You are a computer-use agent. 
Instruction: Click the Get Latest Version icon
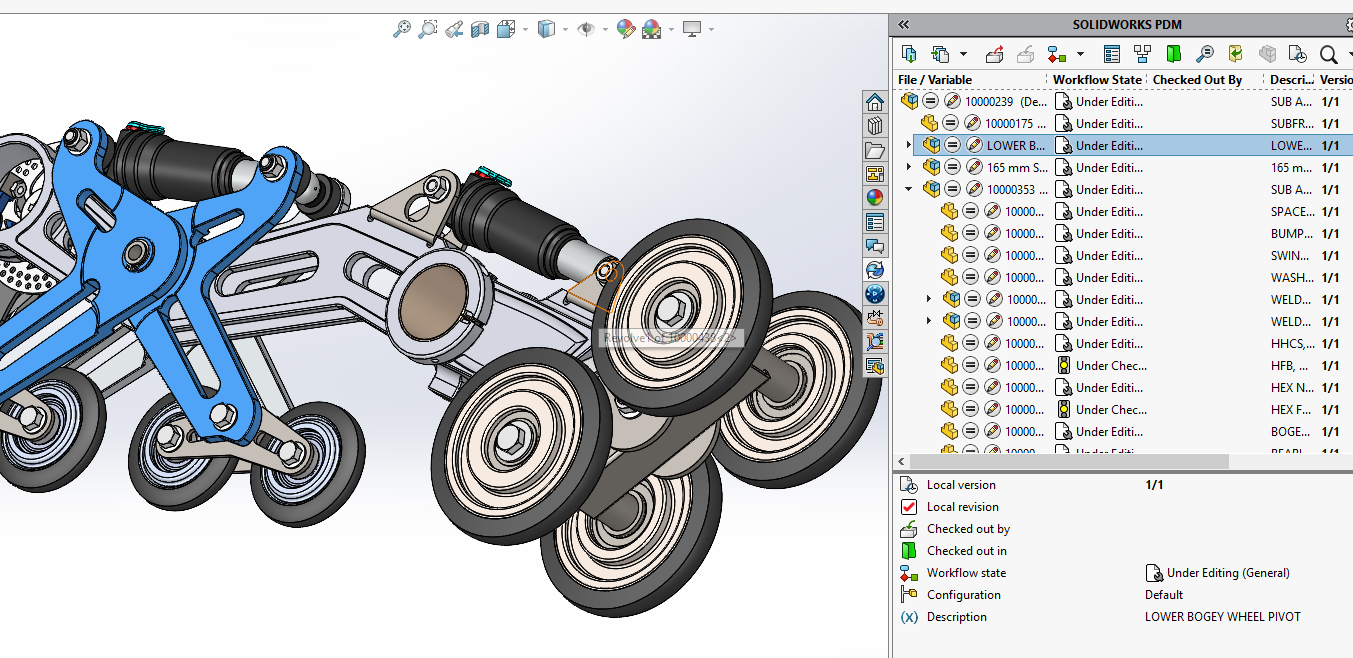(909, 53)
